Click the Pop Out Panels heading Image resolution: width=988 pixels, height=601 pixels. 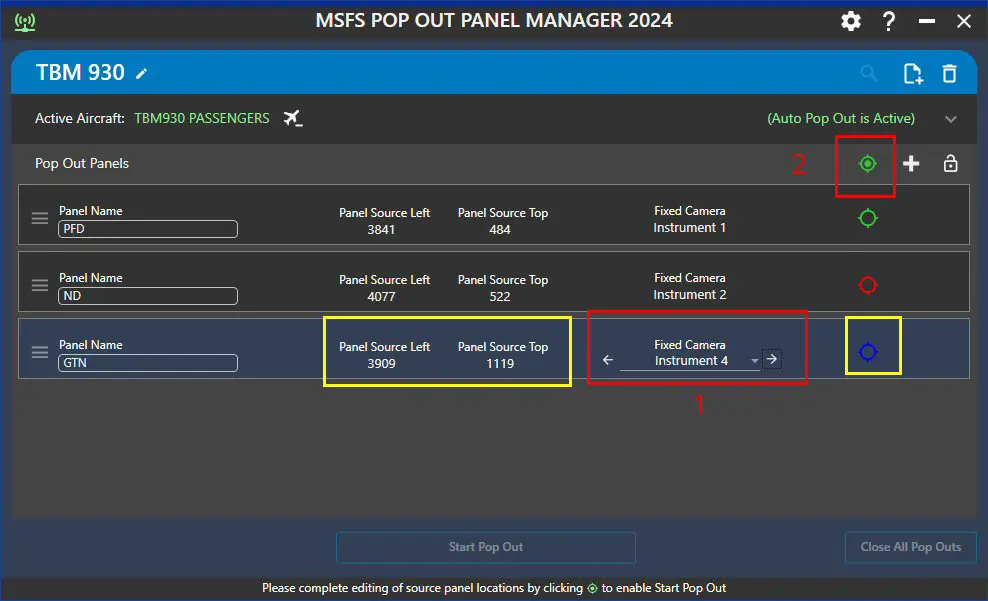coord(82,163)
